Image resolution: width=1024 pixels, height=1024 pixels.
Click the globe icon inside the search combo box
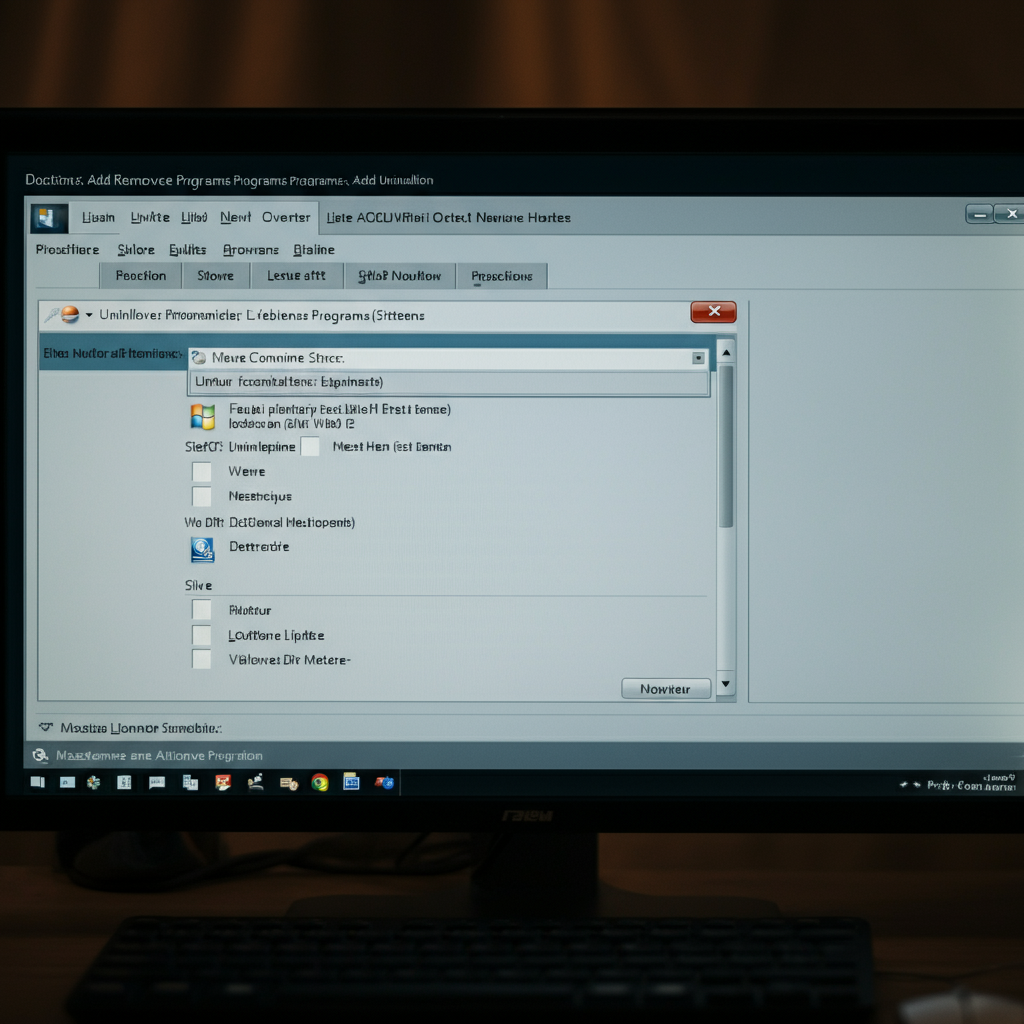pyautogui.click(x=198, y=357)
